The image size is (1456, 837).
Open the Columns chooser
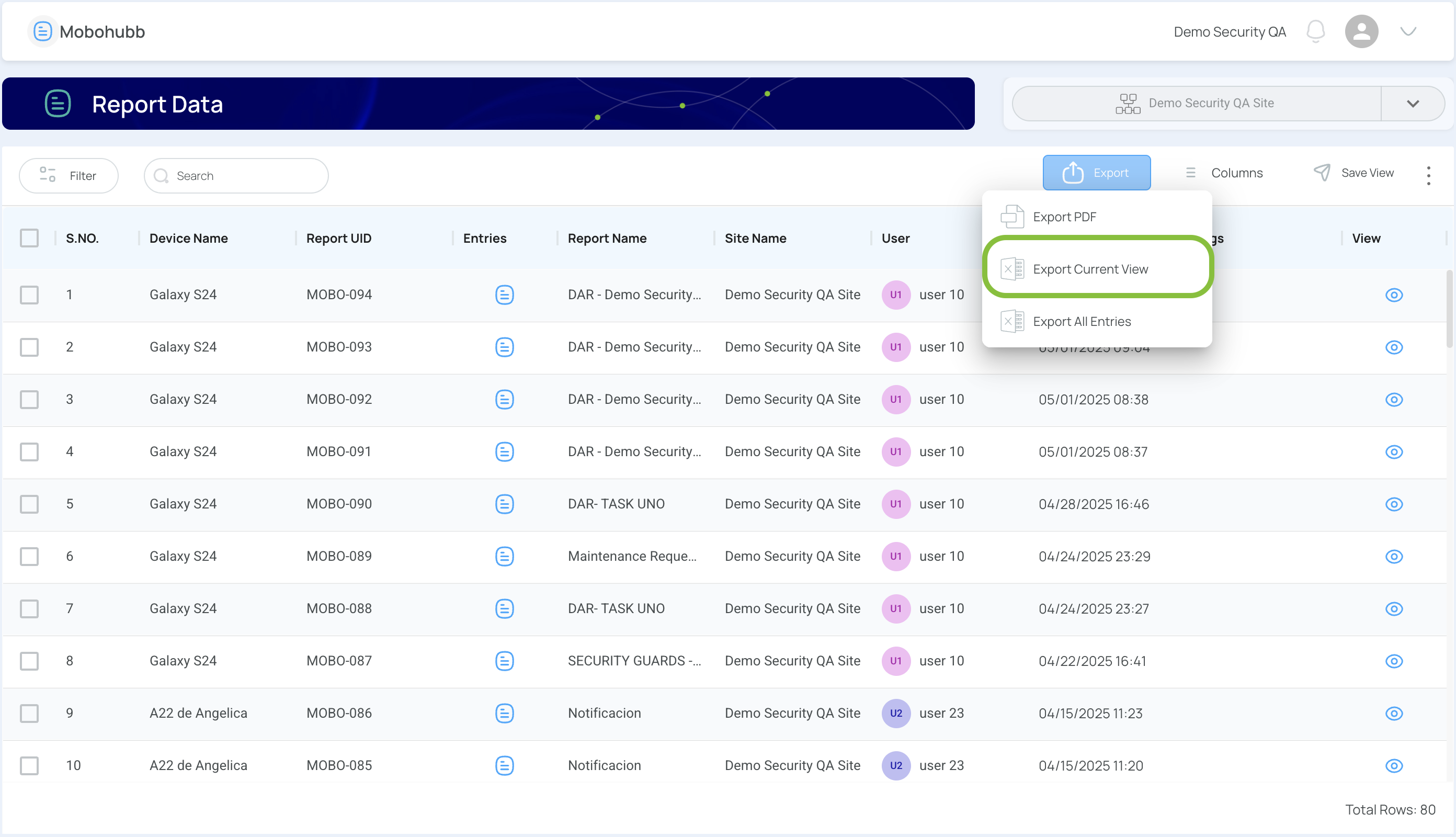pyautogui.click(x=1224, y=173)
